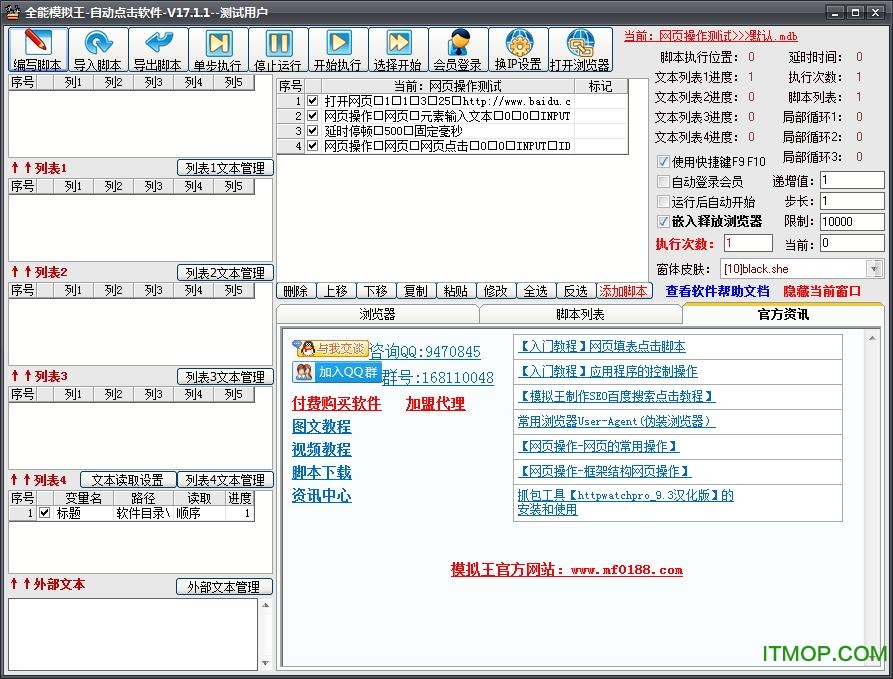Click the 上移 button
Screen dimensions: 893x679
(335, 291)
